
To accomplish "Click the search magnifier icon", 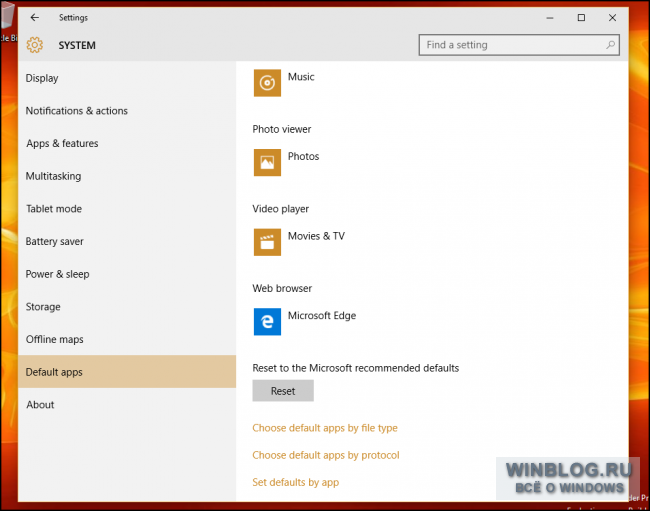I will pos(610,45).
